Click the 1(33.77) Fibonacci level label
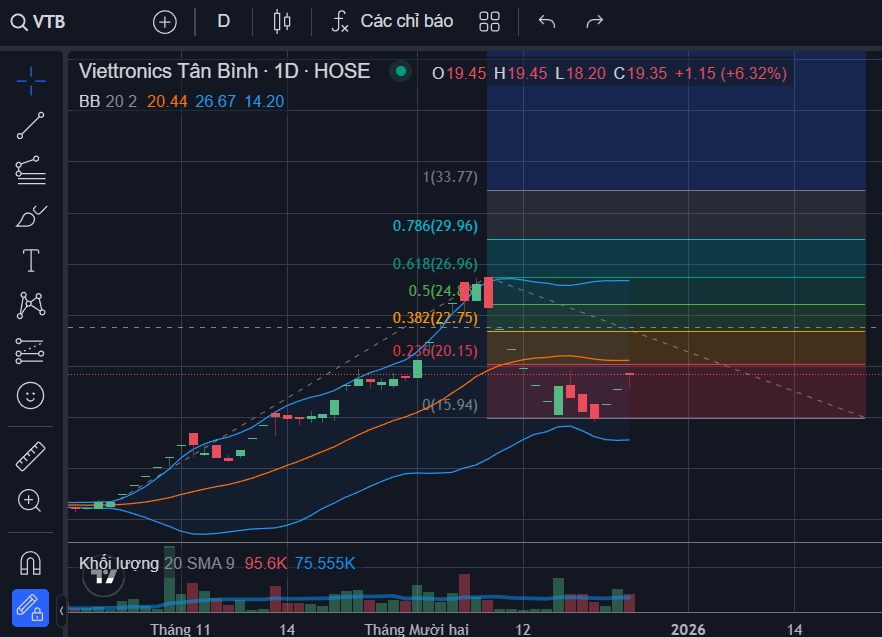 click(x=451, y=177)
